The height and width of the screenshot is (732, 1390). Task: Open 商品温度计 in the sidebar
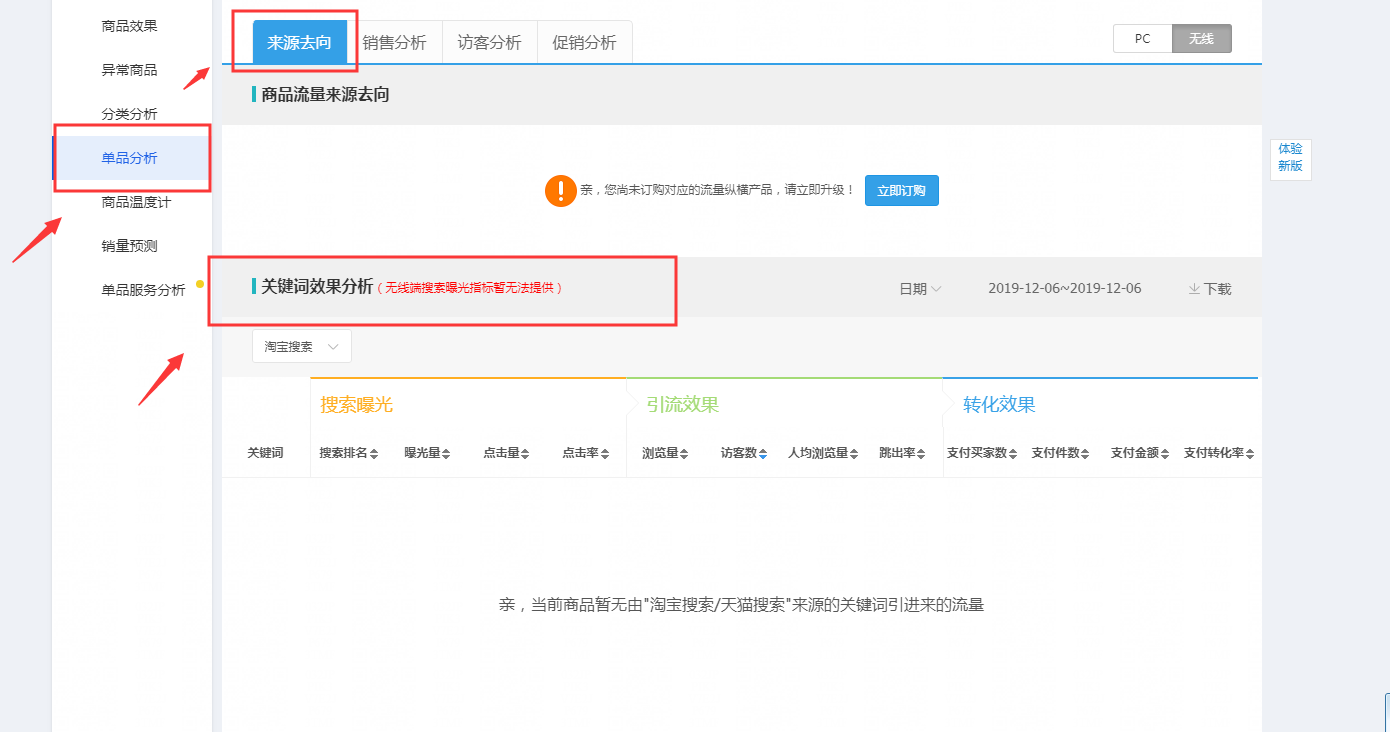point(136,202)
